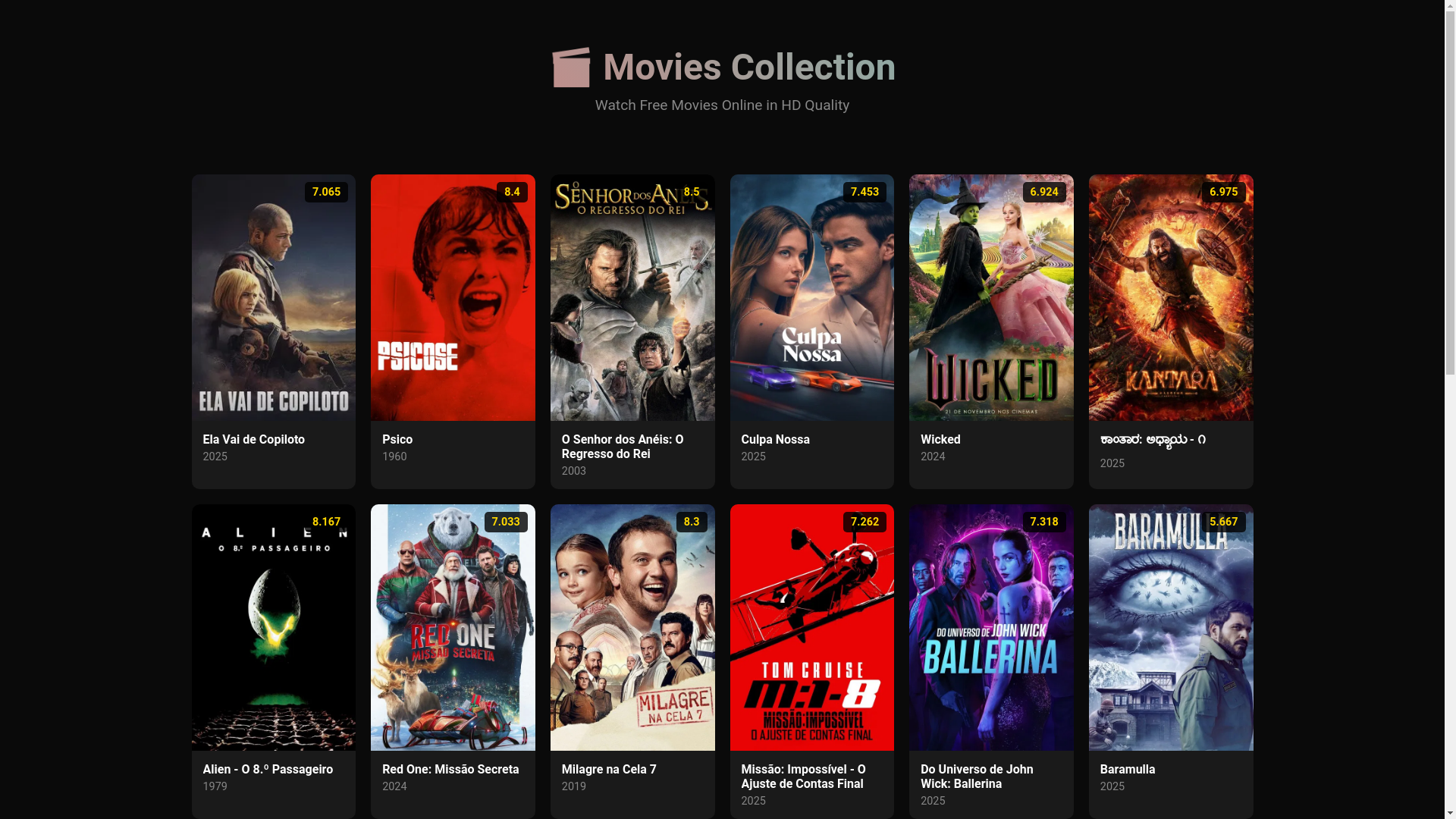Click the 7.065 rating badge
The height and width of the screenshot is (819, 1456).
tap(326, 192)
